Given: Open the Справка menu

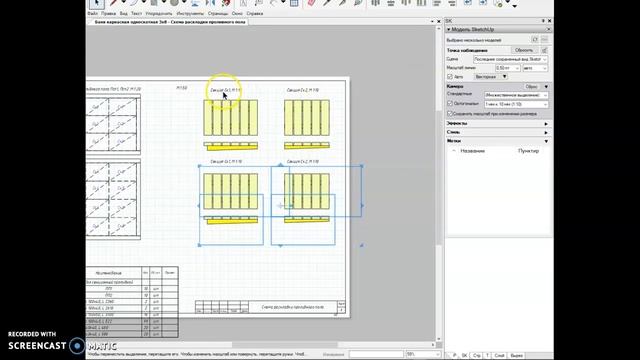Looking at the screenshot, I should (x=255, y=13).
